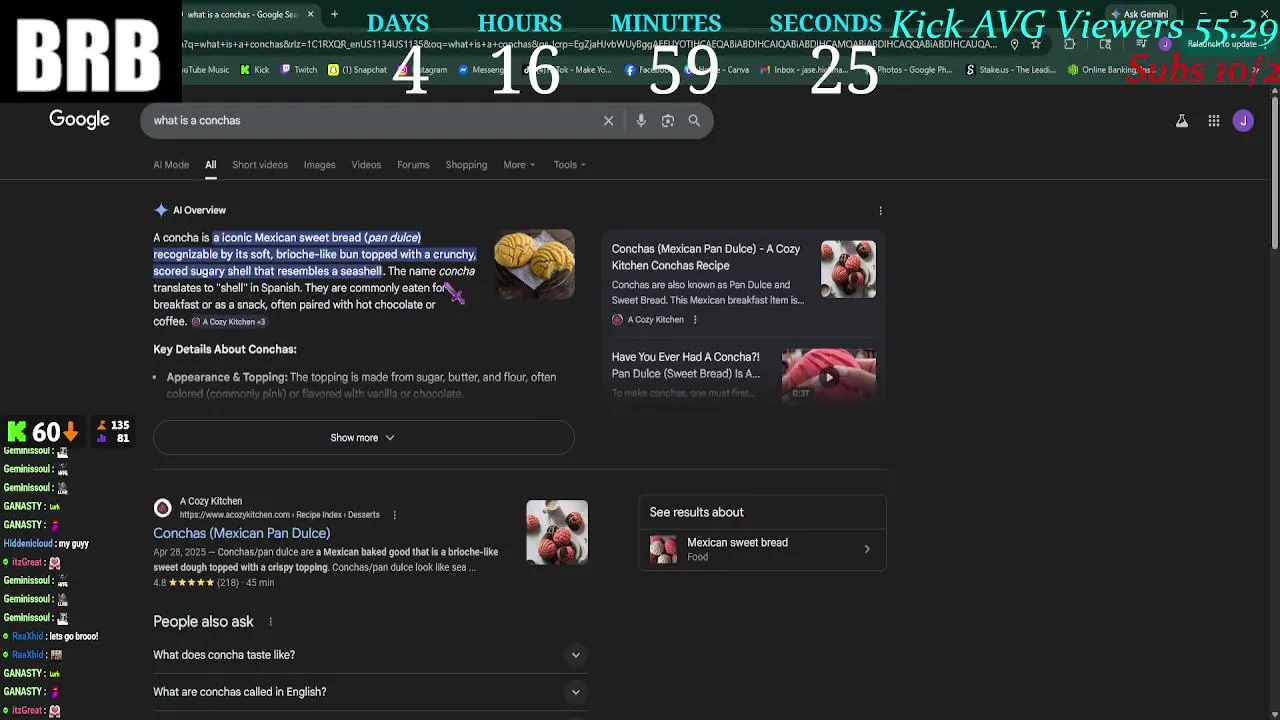Open AI Overview three-dot options menu
The height and width of the screenshot is (720, 1280).
[x=881, y=211]
